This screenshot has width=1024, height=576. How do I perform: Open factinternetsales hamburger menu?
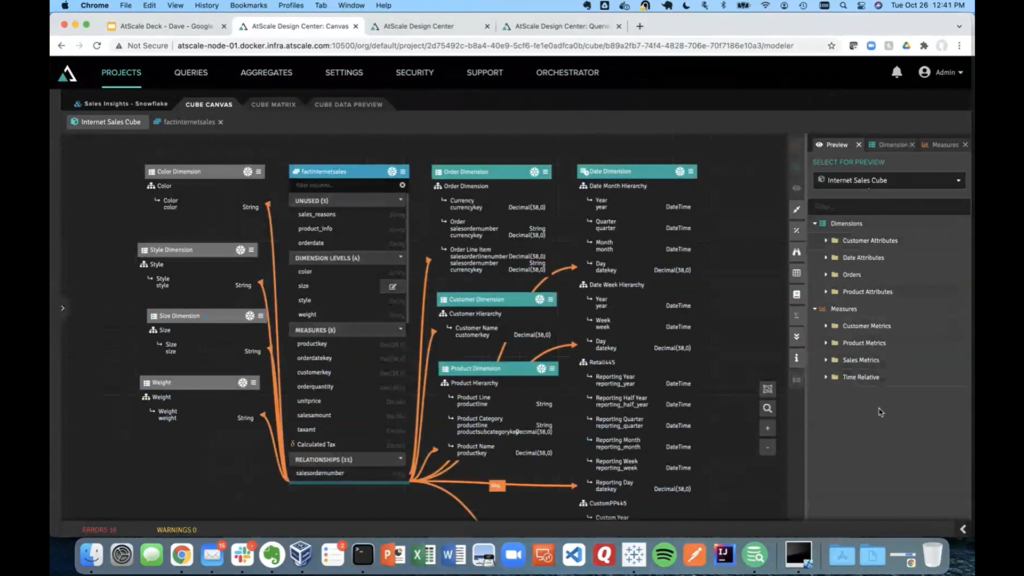[403, 172]
